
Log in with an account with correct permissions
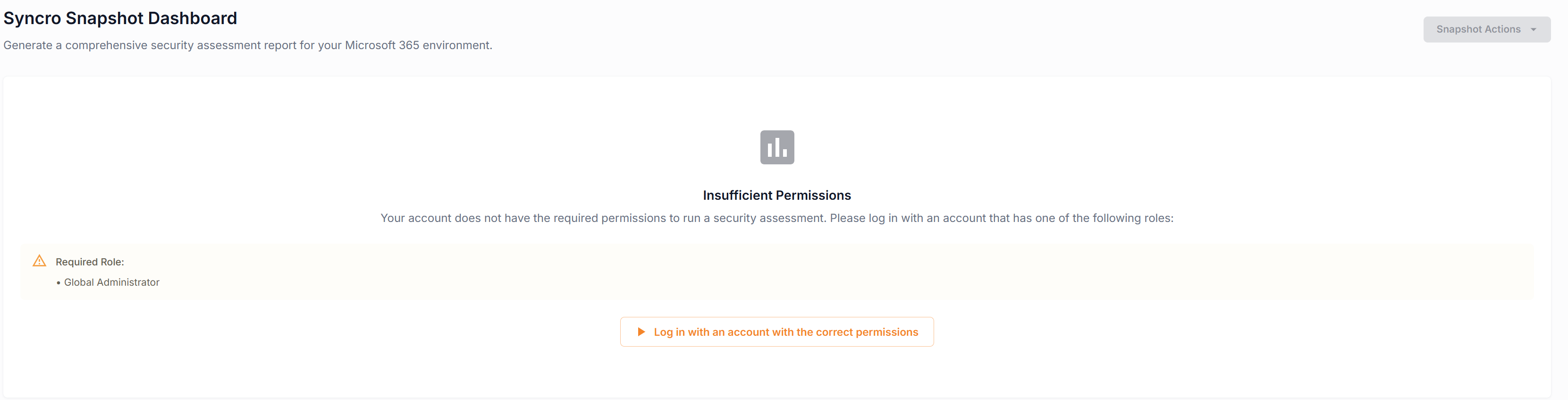point(785,332)
